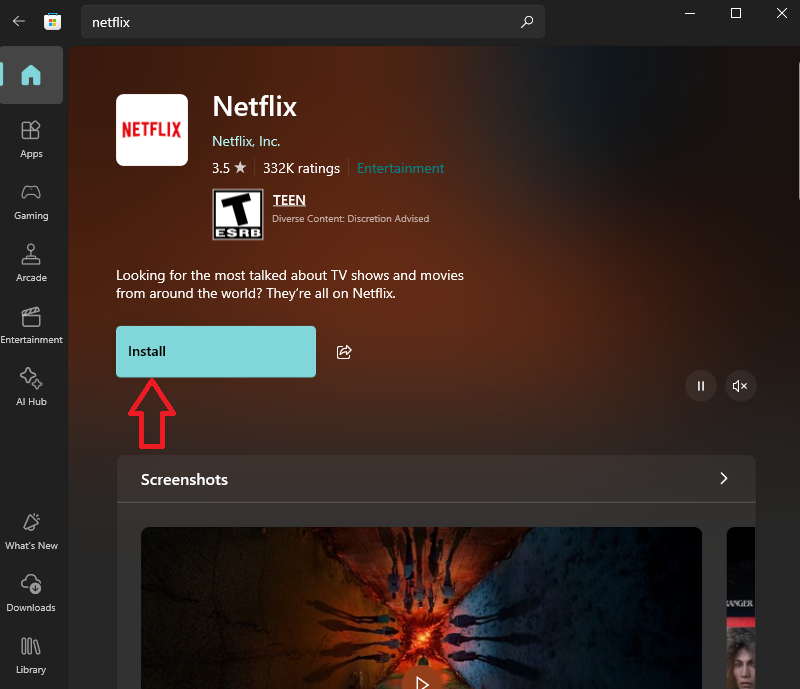800x689 pixels.
Task: Close the Microsoft Store window
Action: click(782, 13)
